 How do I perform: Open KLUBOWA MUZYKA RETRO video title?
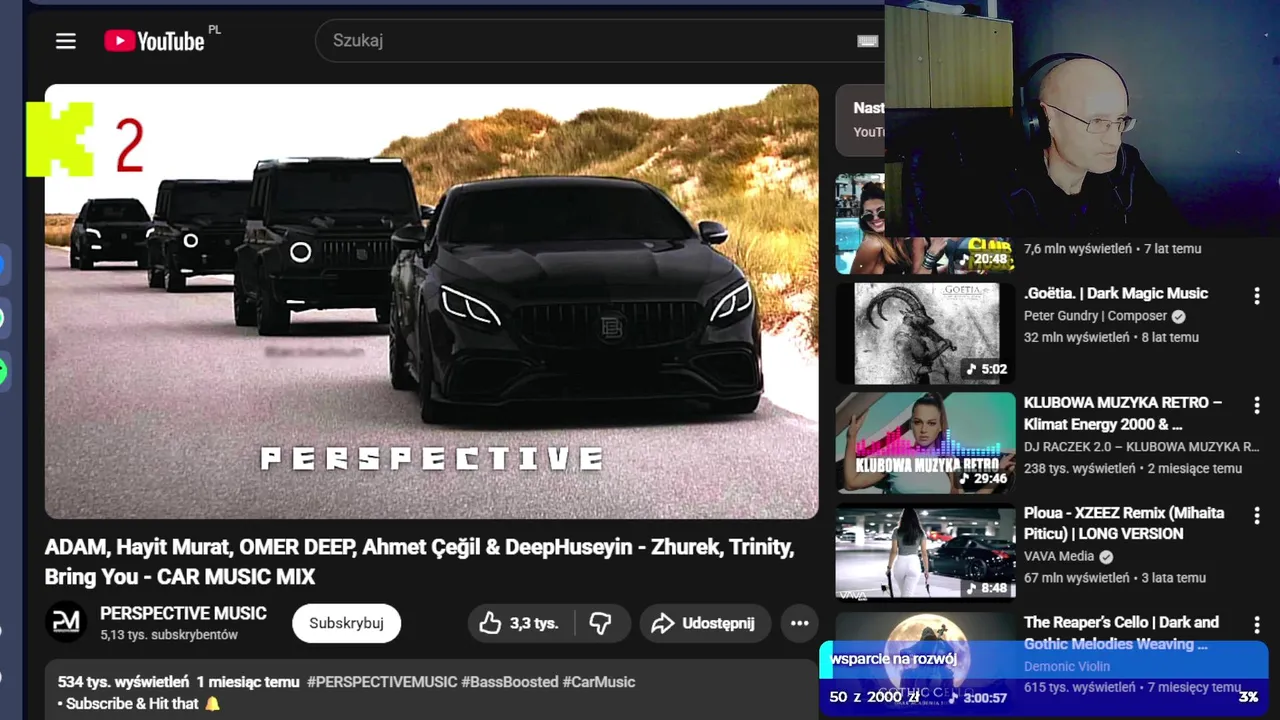(x=1123, y=413)
